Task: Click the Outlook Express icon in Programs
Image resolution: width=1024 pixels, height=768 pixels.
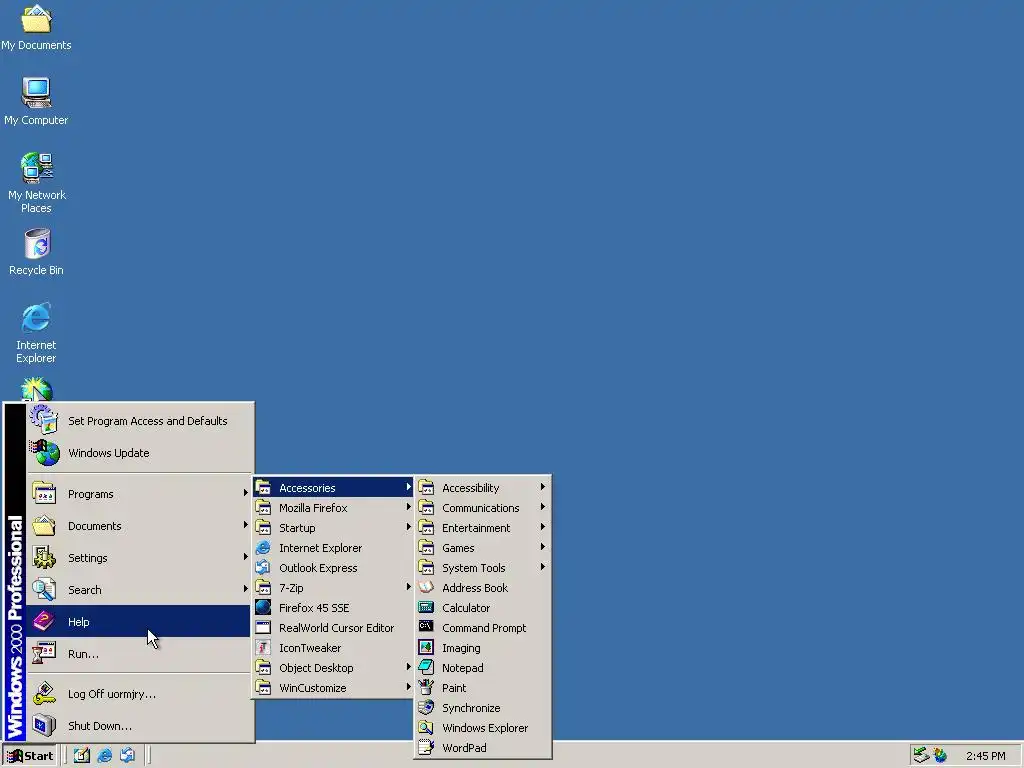Action: (x=263, y=568)
